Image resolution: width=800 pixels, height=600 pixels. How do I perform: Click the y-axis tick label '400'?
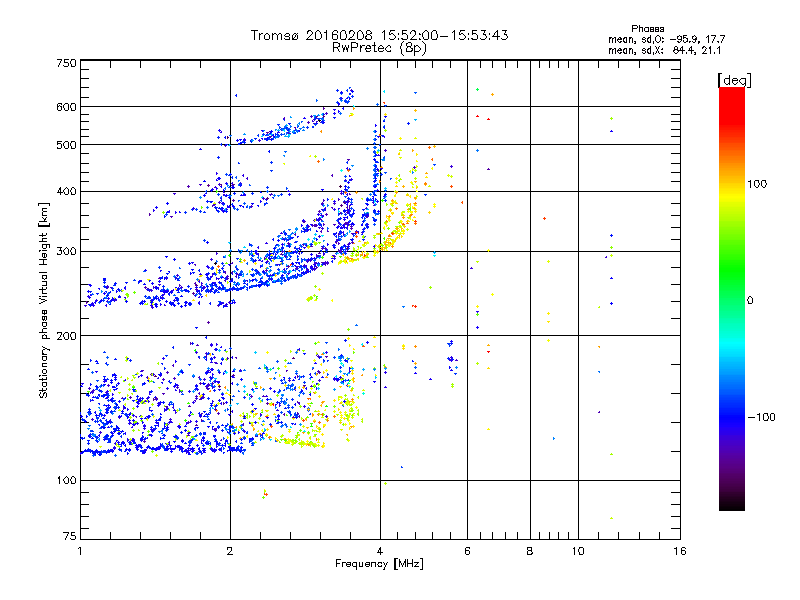point(66,192)
